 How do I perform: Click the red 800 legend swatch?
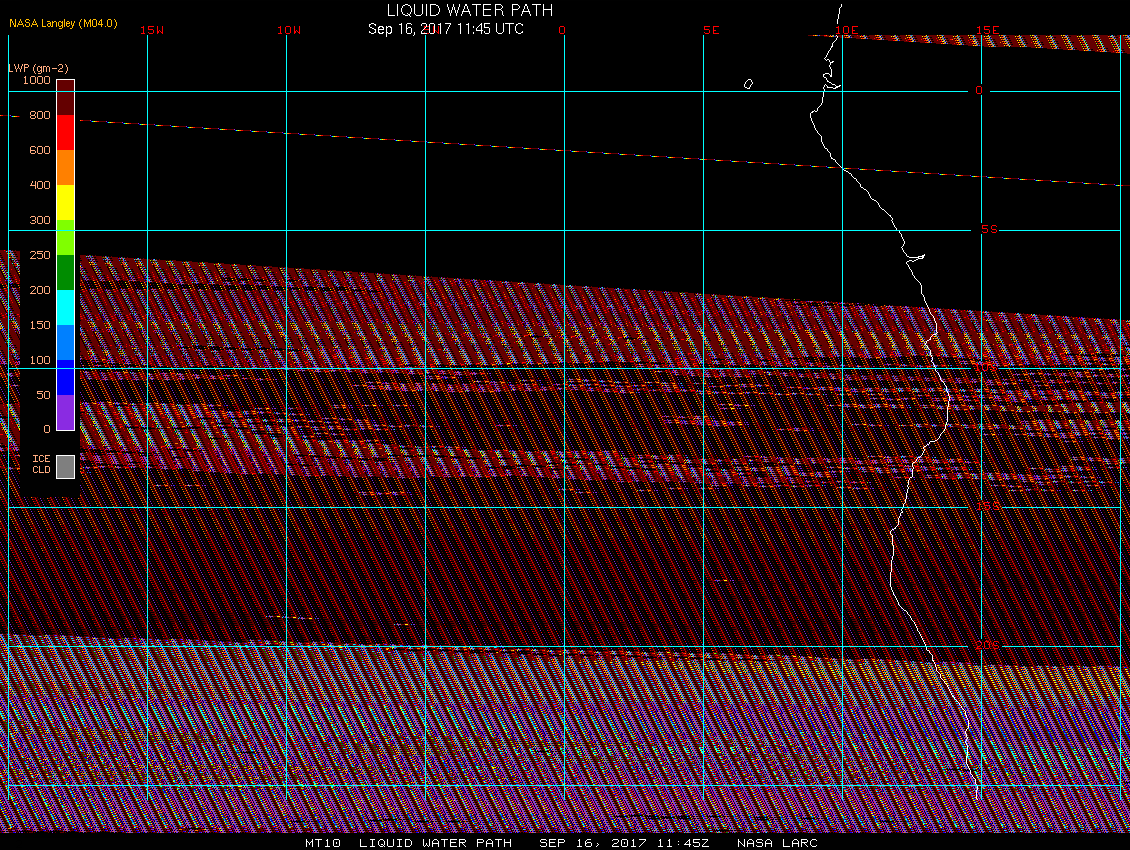66,133
